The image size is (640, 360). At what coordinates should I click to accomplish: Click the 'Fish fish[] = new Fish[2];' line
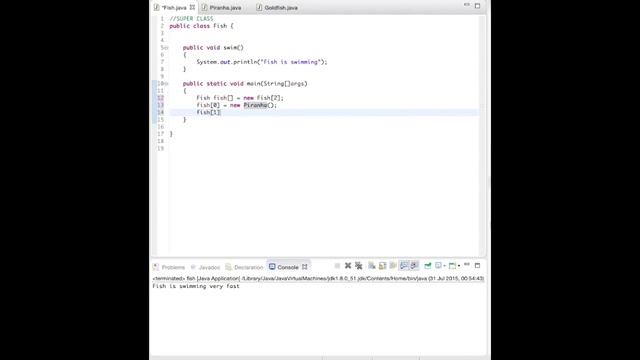240,98
